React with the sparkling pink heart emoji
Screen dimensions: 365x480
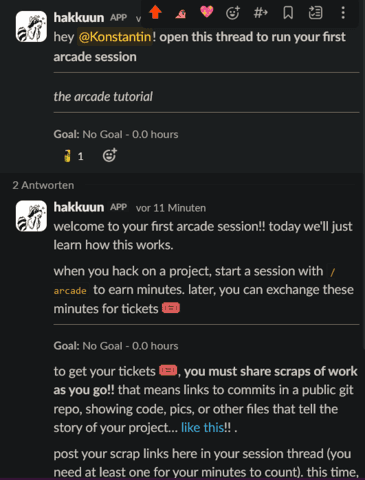click(206, 12)
